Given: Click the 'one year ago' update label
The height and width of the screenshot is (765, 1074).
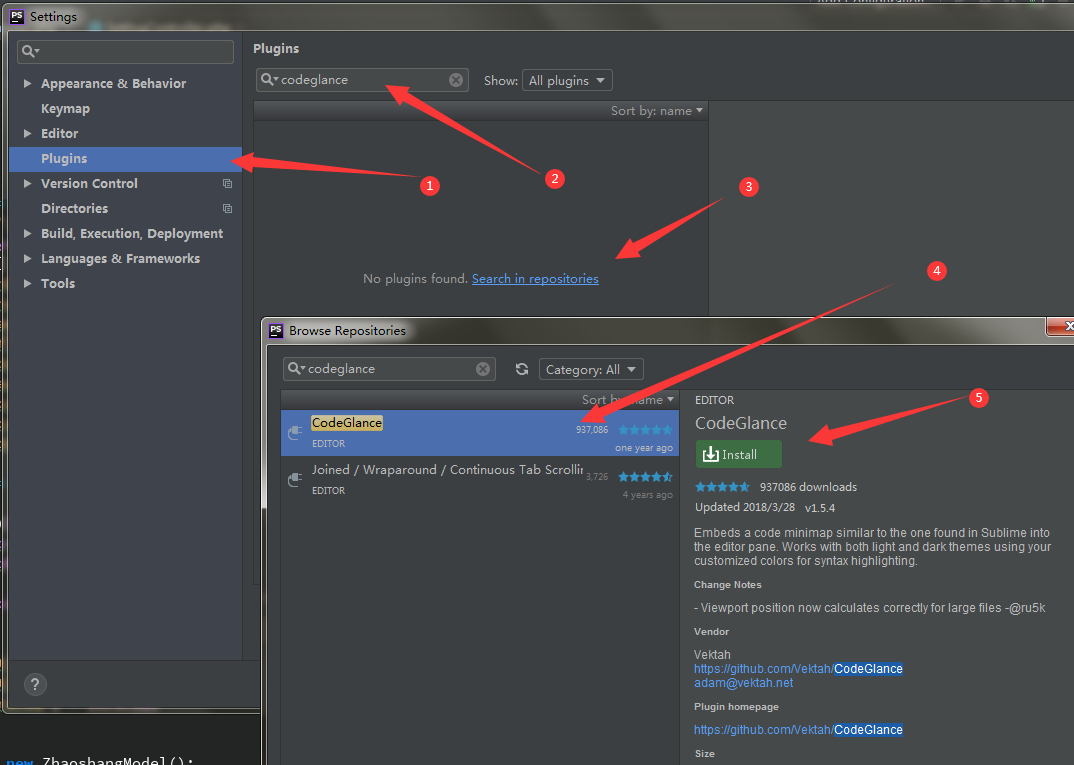Looking at the screenshot, I should [x=644, y=448].
